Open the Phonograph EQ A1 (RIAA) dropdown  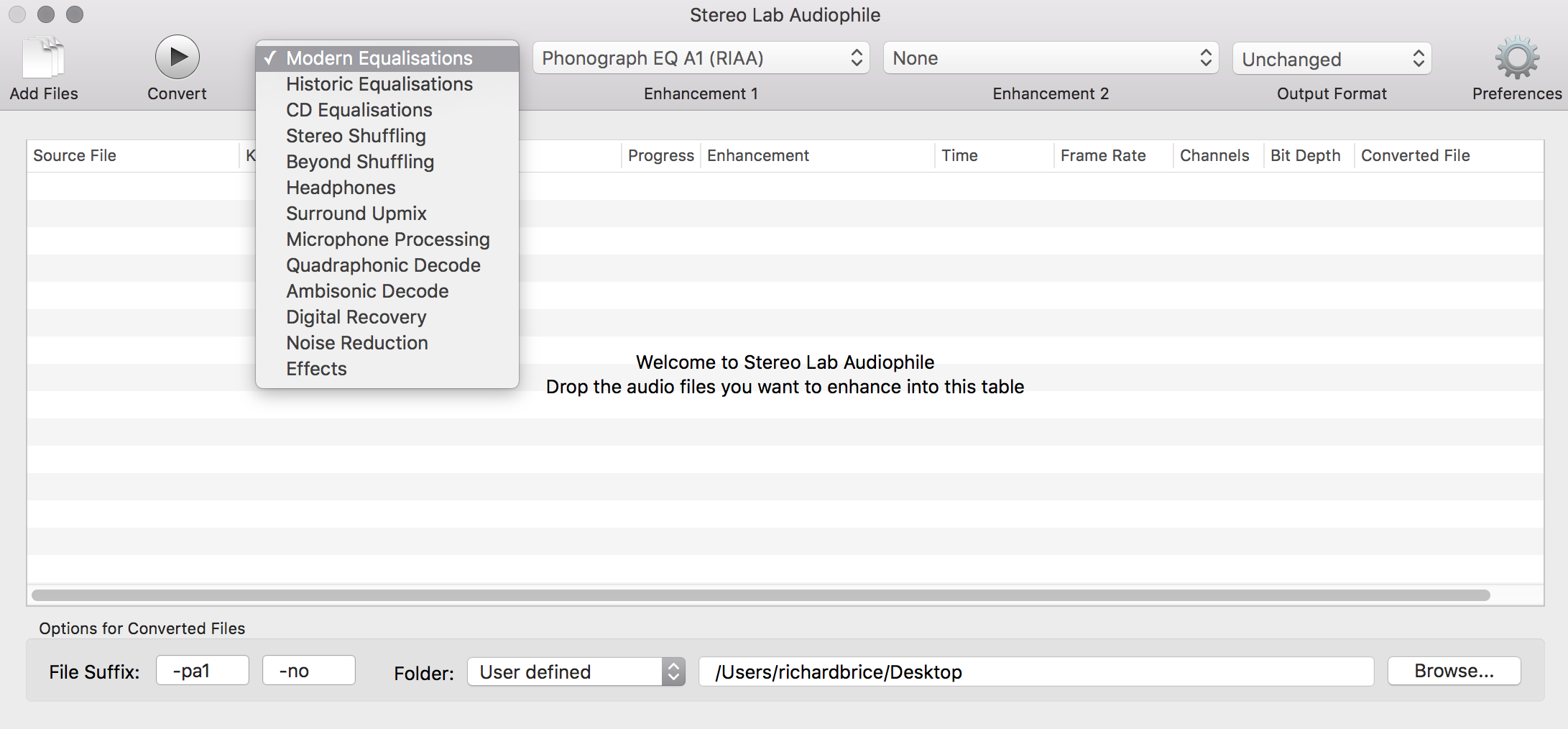point(701,58)
